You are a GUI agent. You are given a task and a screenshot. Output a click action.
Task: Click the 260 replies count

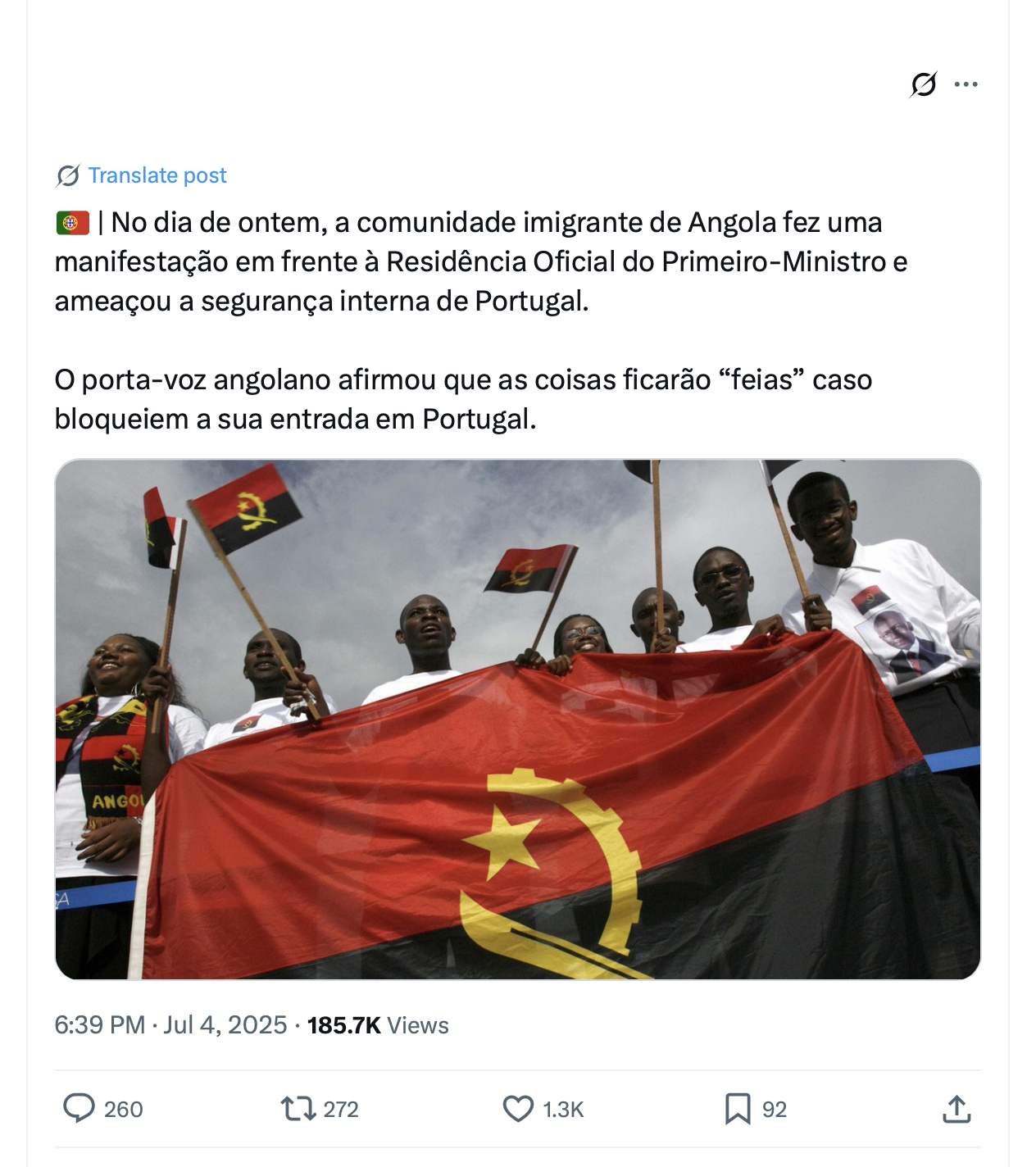point(124,1110)
